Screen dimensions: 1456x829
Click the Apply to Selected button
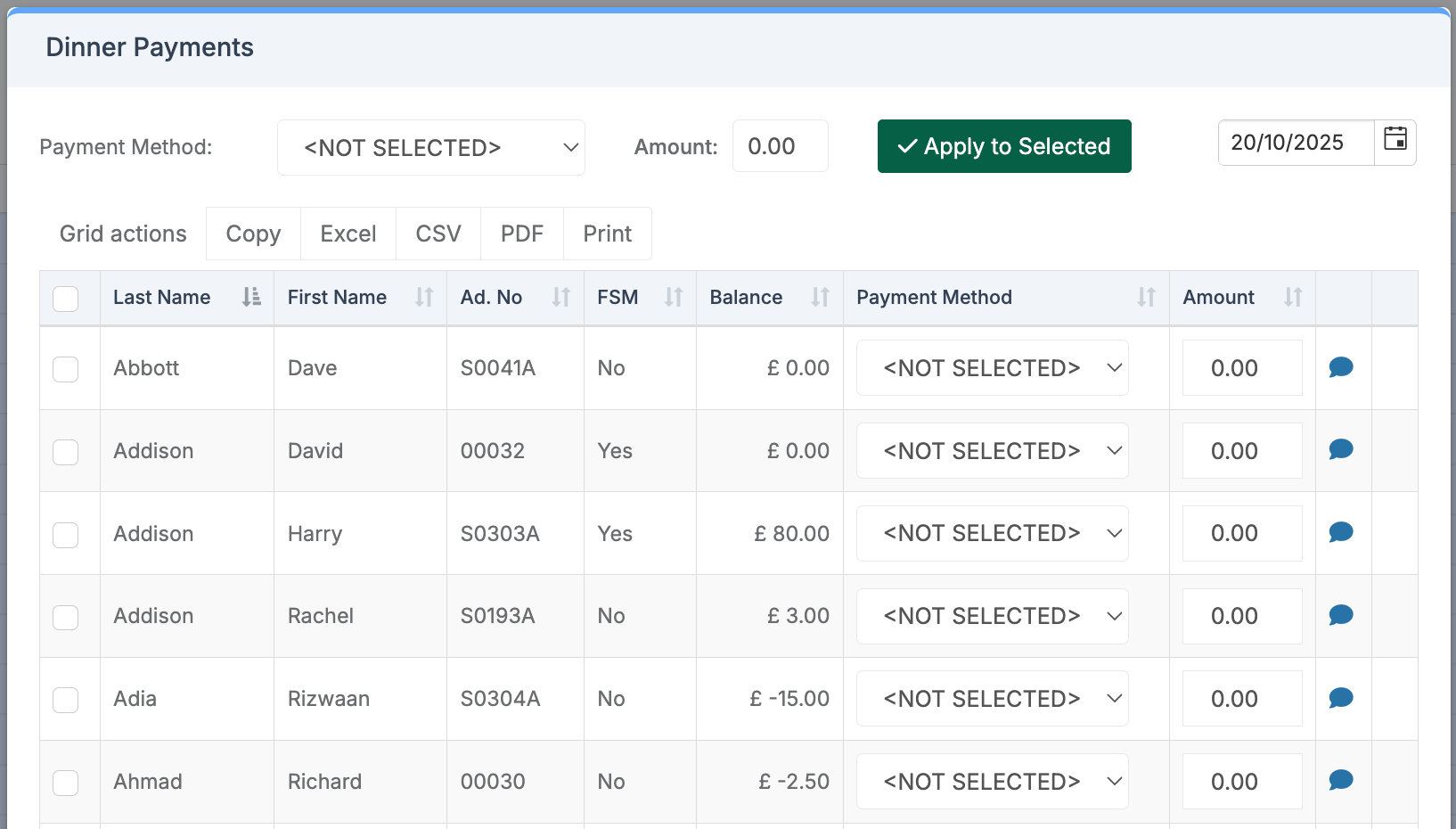(1004, 146)
